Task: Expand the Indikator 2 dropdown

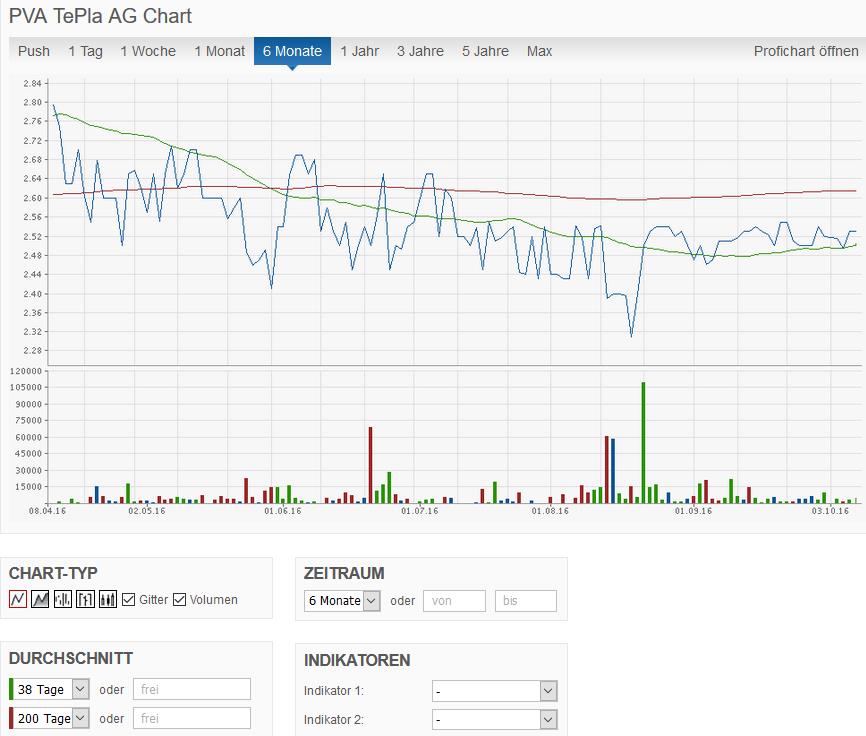Action: [494, 720]
